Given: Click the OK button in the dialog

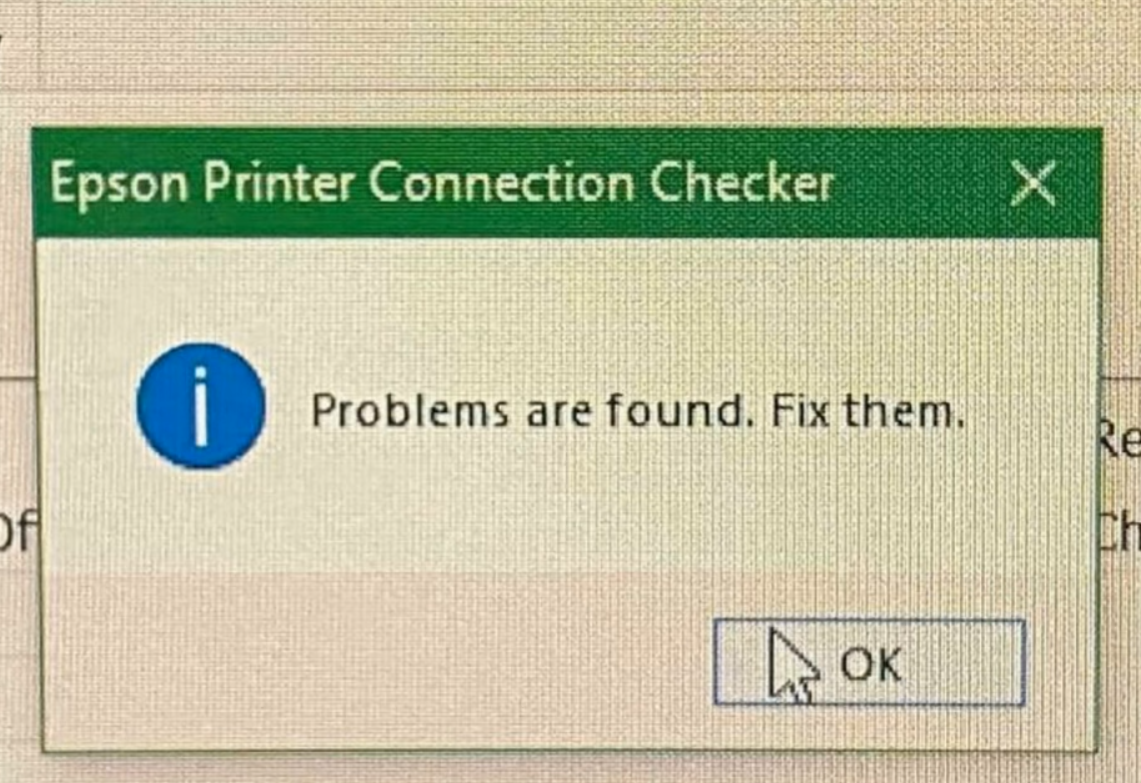Looking at the screenshot, I should (870, 662).
